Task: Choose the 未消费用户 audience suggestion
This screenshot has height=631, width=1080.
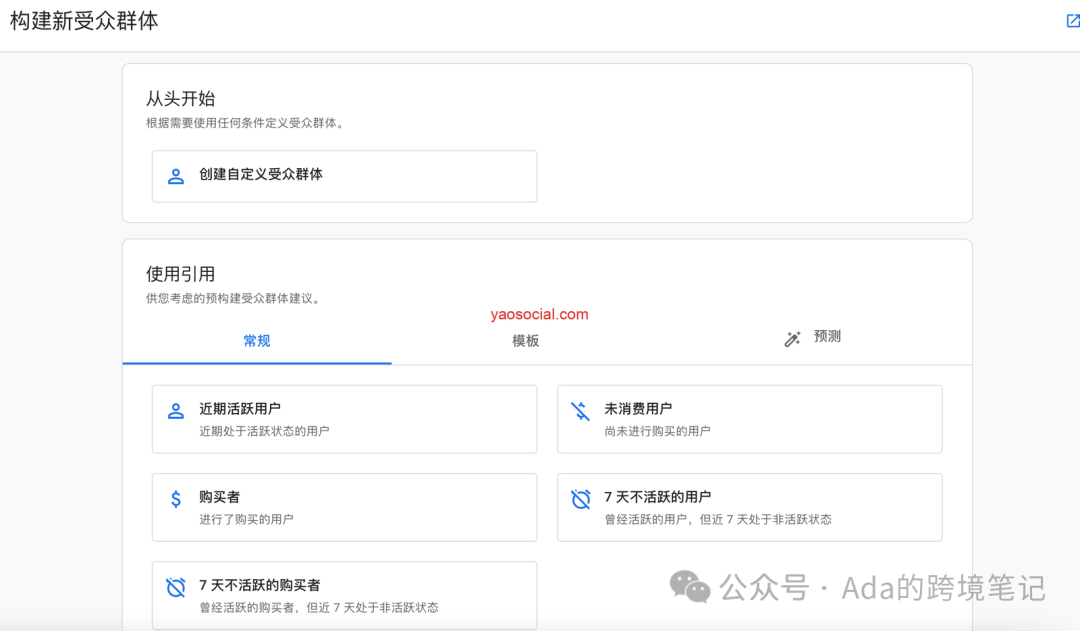Action: [x=750, y=419]
